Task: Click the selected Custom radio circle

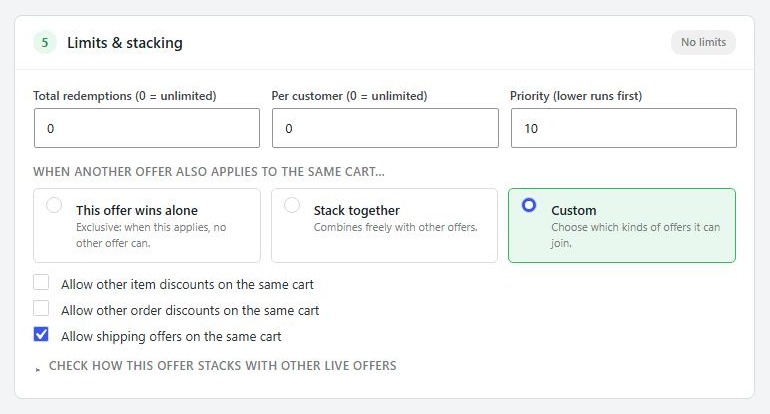Action: coord(529,205)
